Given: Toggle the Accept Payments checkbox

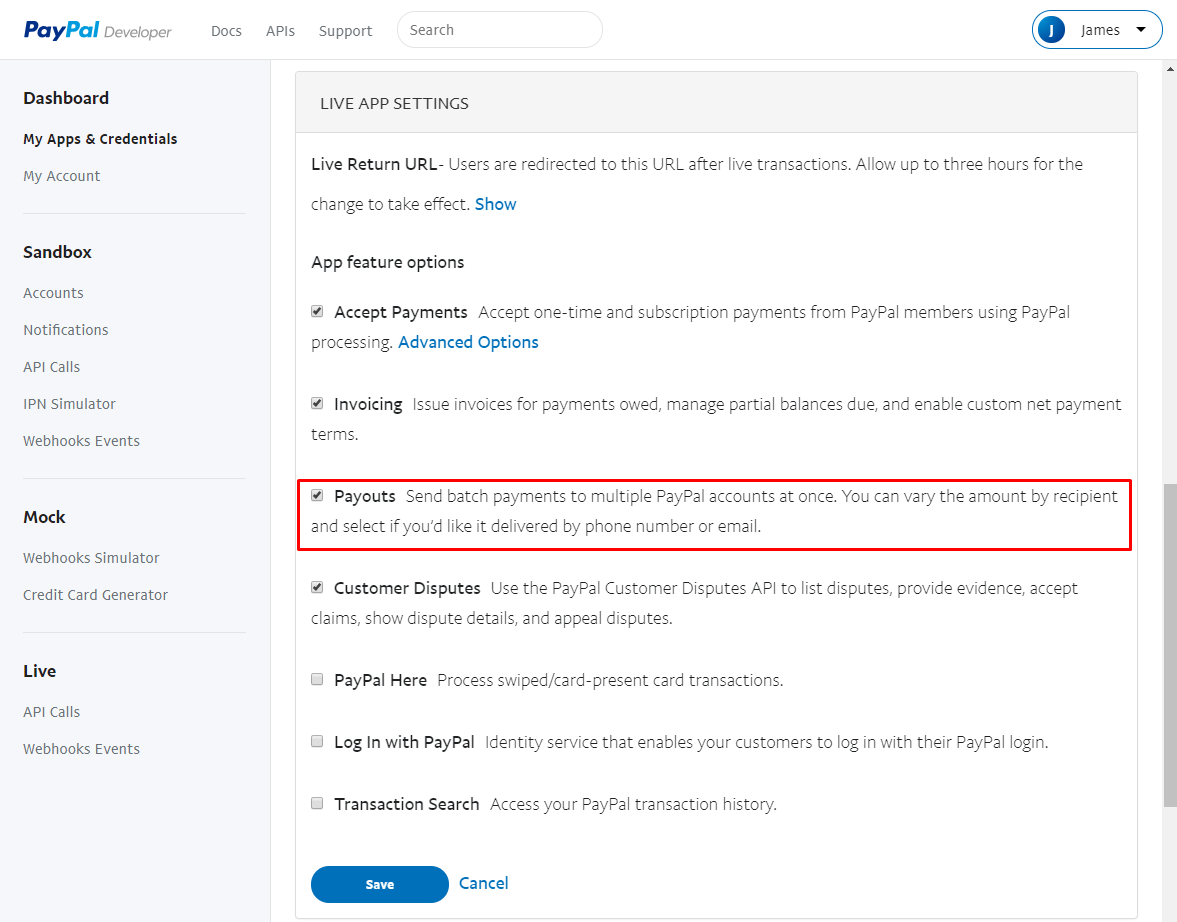Looking at the screenshot, I should pyautogui.click(x=318, y=311).
